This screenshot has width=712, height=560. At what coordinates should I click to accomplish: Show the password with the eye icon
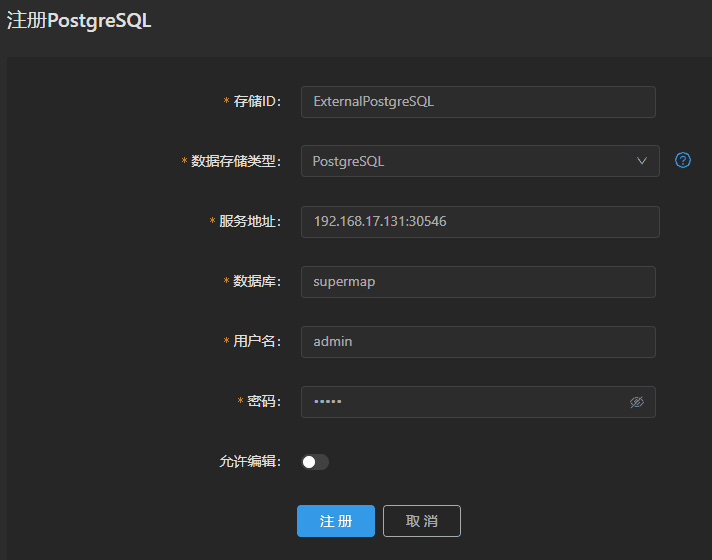637,402
